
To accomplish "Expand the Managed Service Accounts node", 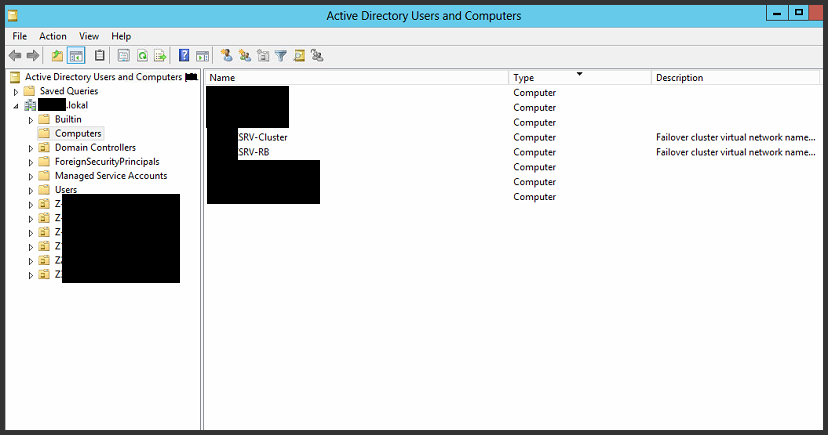I will 31,177.
